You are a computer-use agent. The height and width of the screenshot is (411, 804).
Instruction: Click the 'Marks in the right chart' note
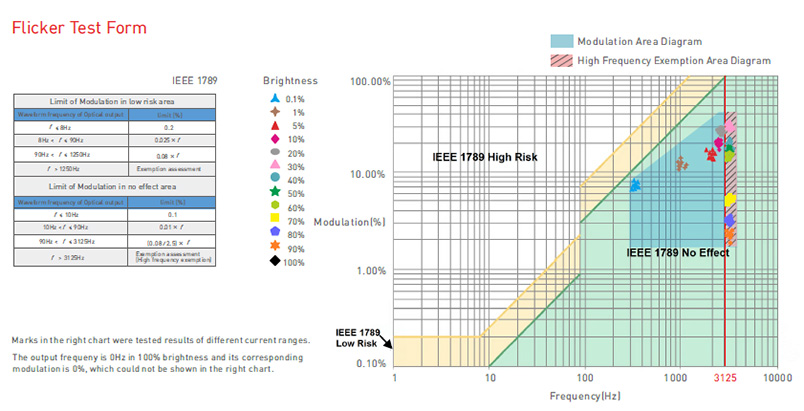(160, 340)
